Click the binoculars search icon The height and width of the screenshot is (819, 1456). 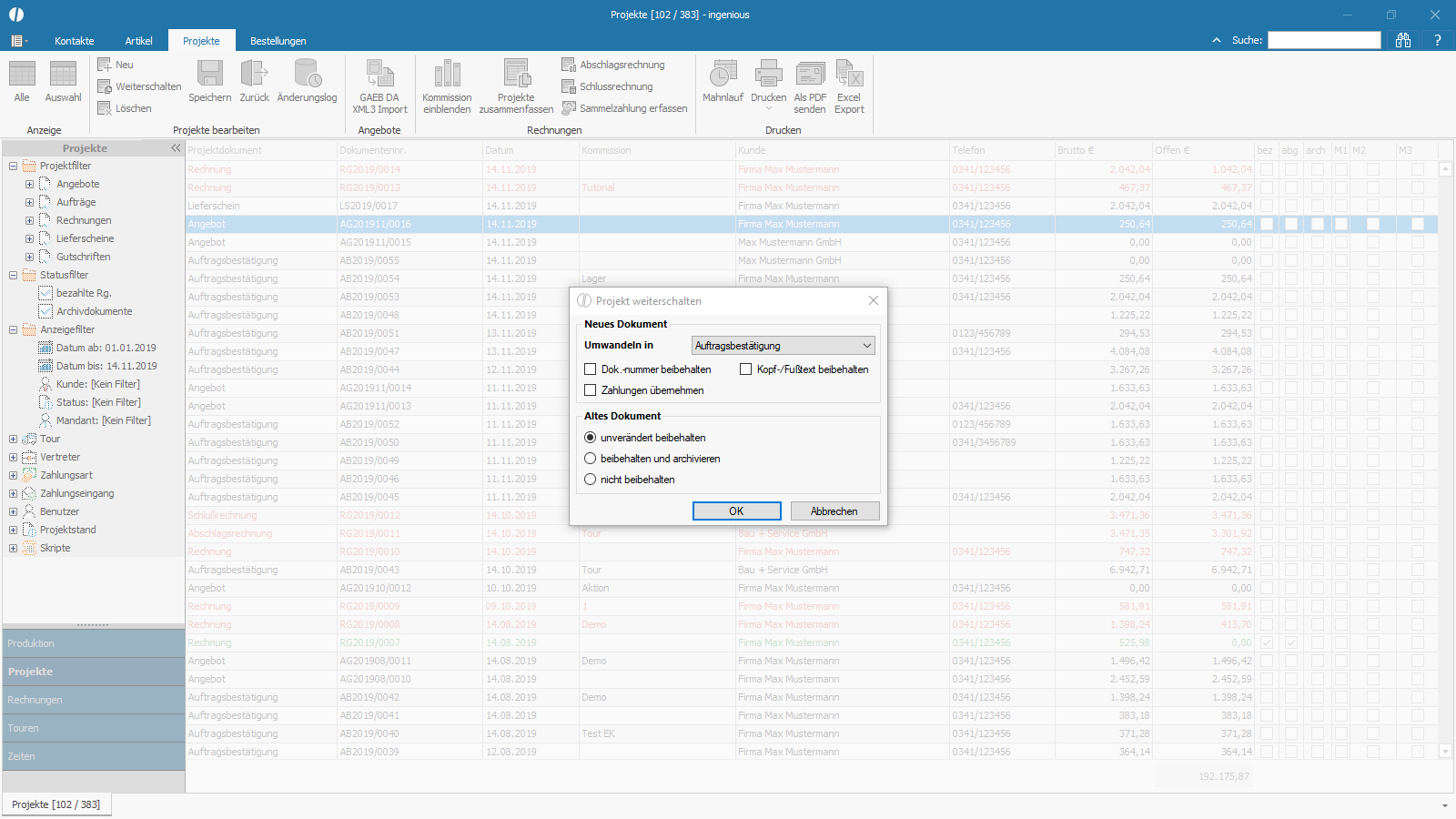click(x=1403, y=40)
